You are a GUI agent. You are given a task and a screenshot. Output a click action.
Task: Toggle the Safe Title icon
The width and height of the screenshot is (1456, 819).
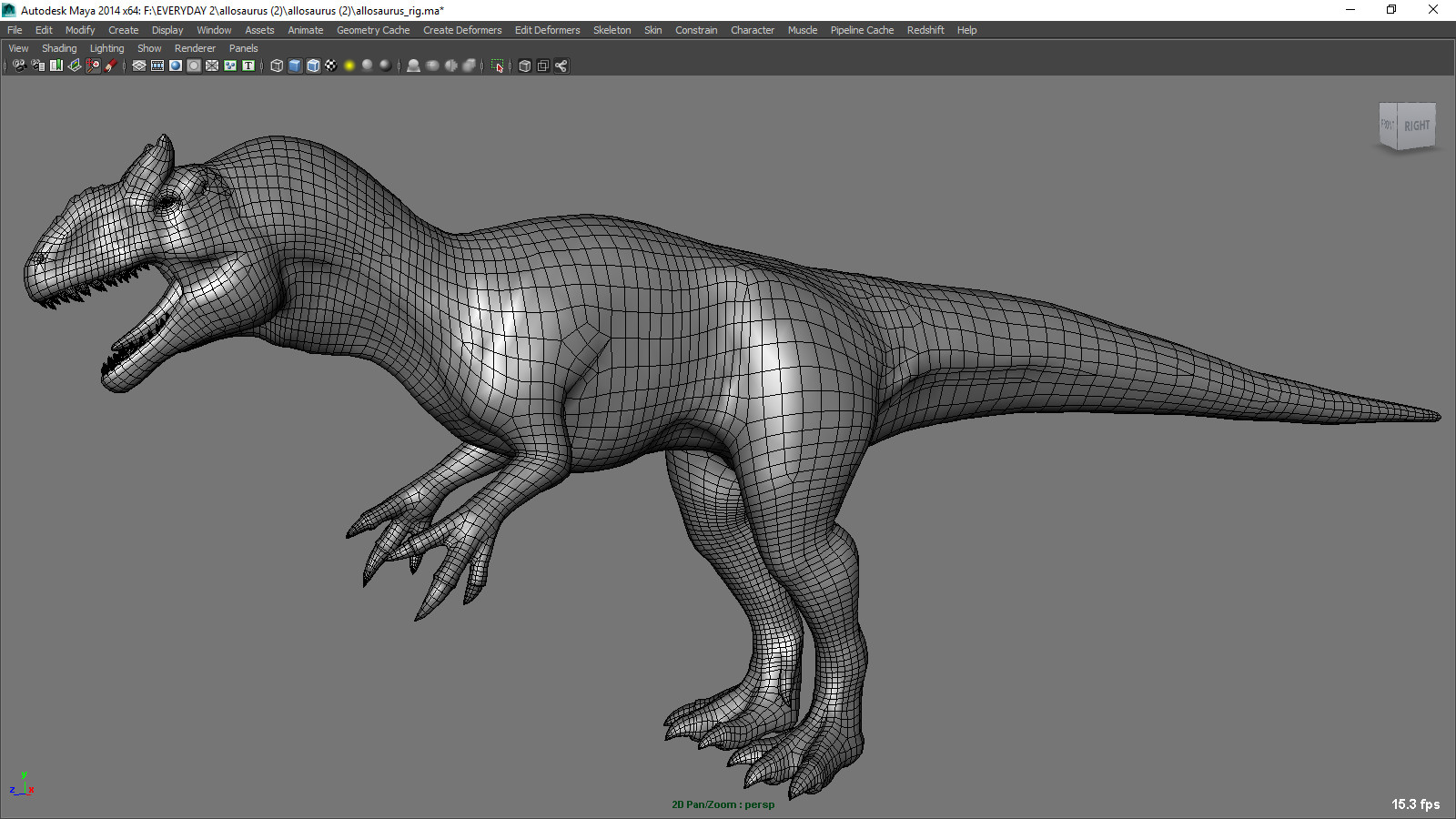248,66
